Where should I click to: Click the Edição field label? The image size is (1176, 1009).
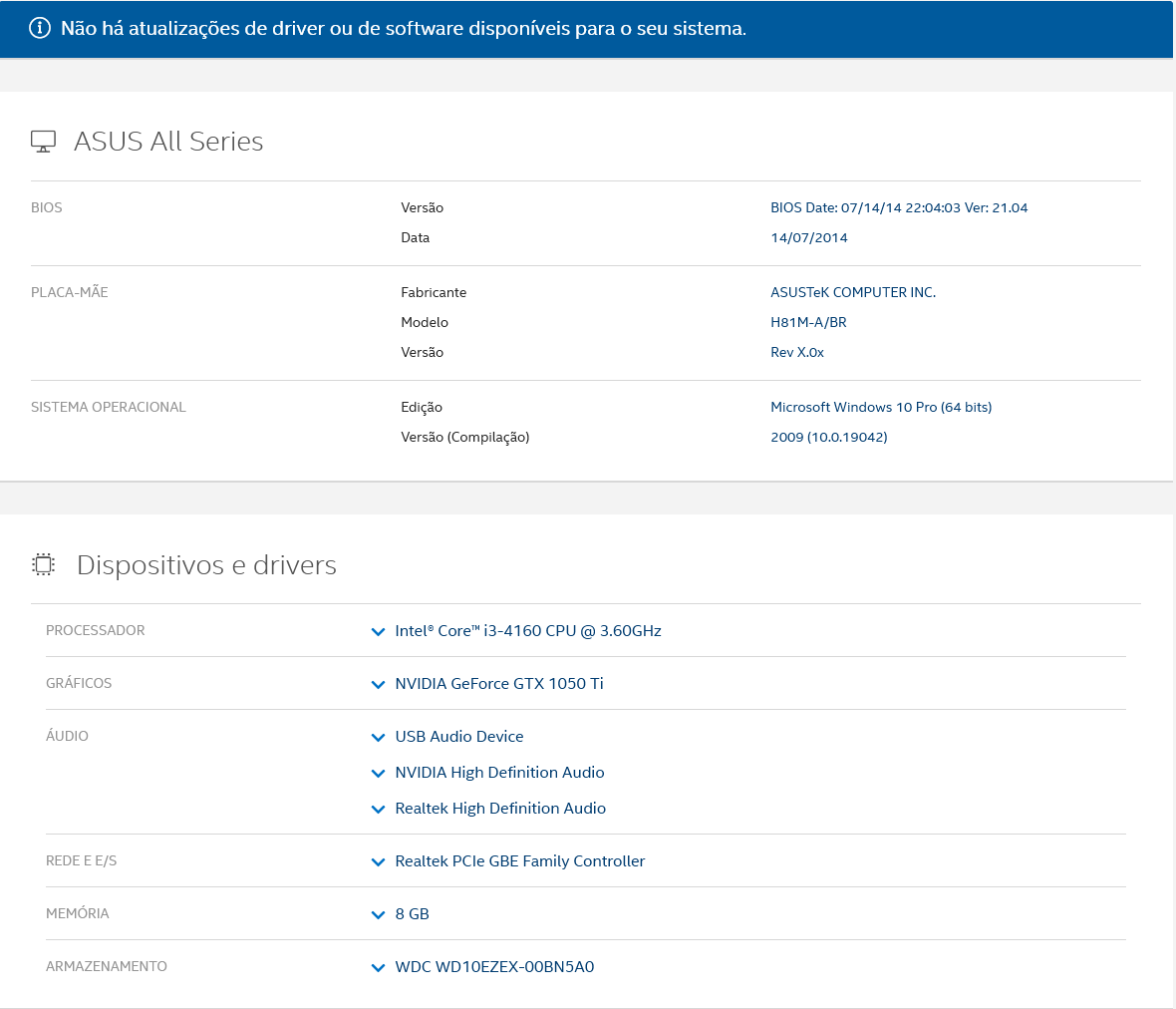pyautogui.click(x=422, y=408)
